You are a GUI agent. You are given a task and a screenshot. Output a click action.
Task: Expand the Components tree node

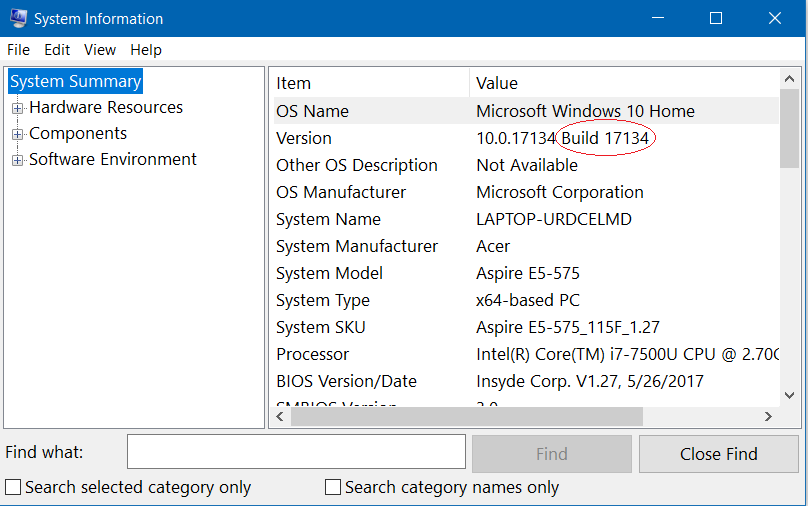pyautogui.click(x=17, y=134)
